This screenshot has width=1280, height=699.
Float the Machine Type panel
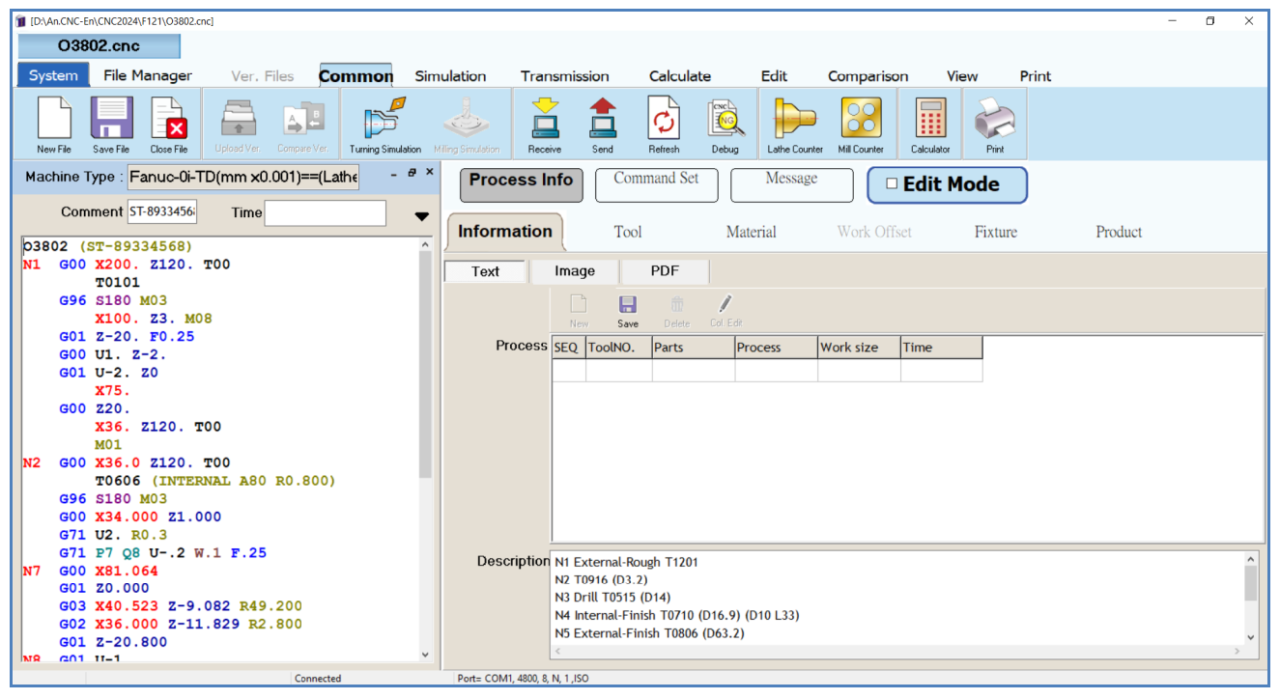coord(411,172)
